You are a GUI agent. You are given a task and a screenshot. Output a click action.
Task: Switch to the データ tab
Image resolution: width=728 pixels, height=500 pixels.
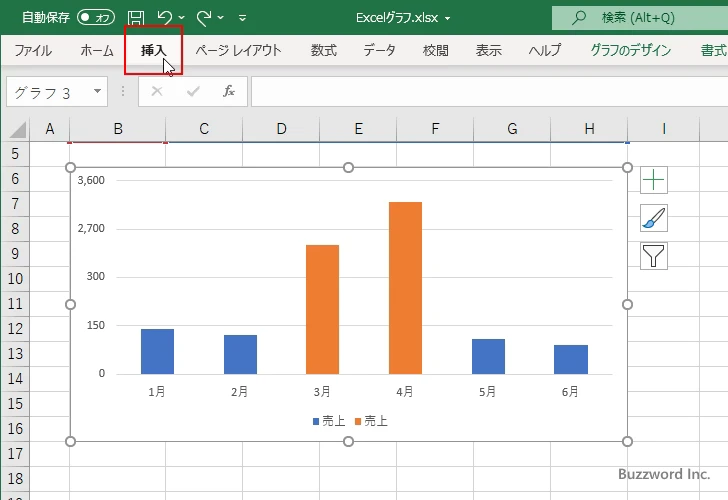[379, 50]
